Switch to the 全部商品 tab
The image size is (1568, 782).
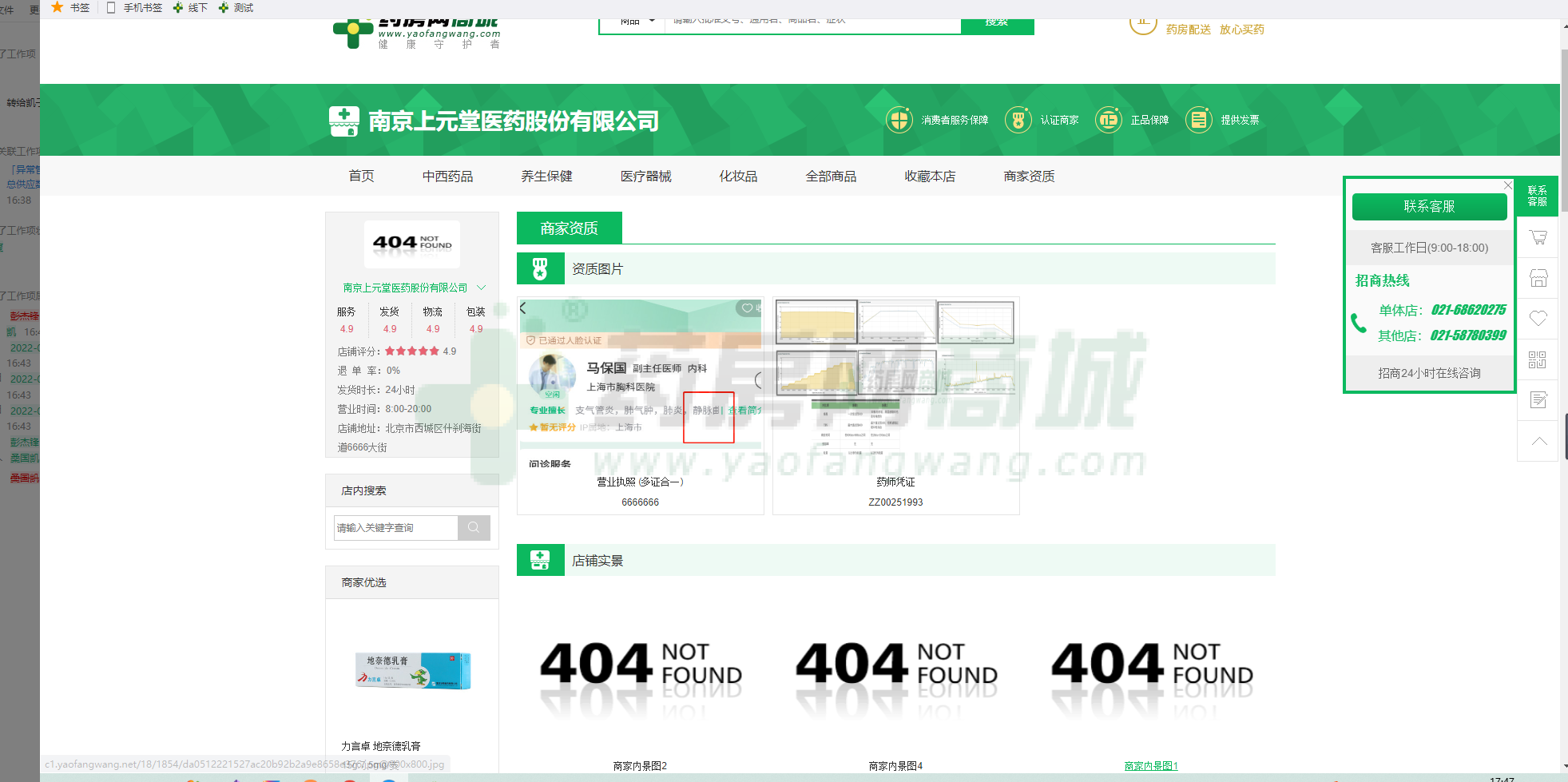[831, 176]
